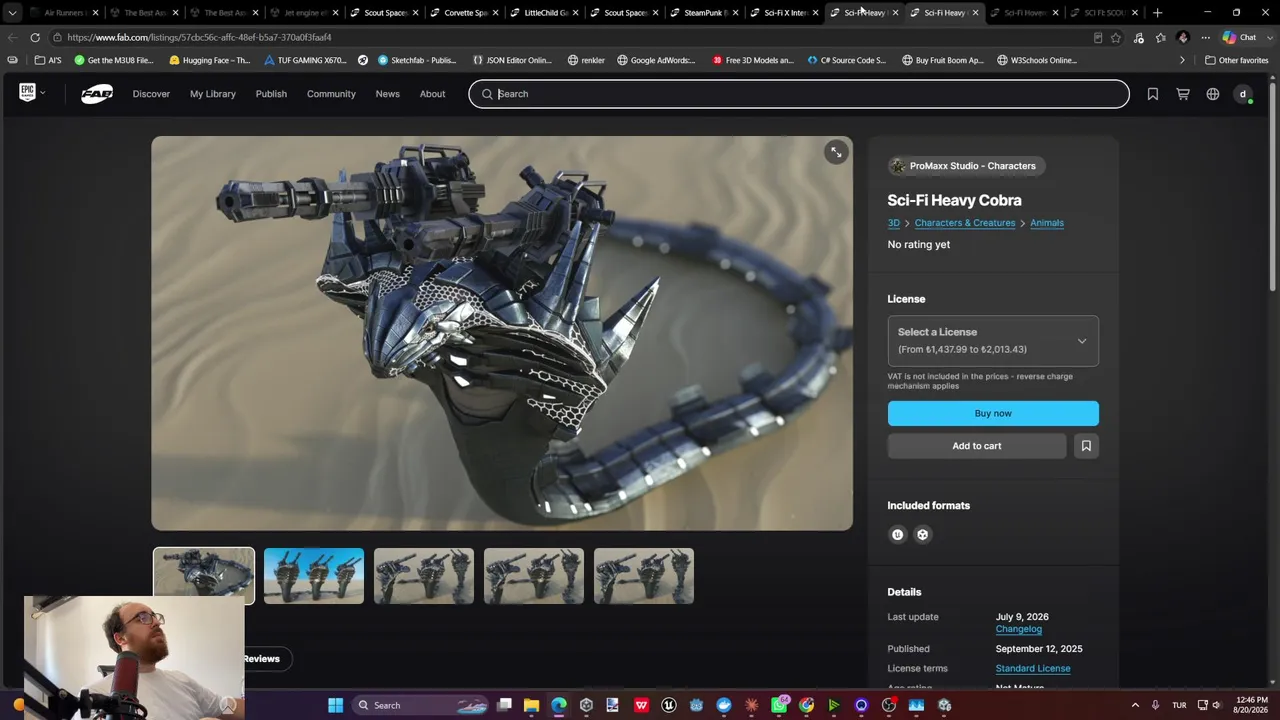This screenshot has height=720, width=1280.
Task: Open the Animals category link
Action: [x=1047, y=223]
